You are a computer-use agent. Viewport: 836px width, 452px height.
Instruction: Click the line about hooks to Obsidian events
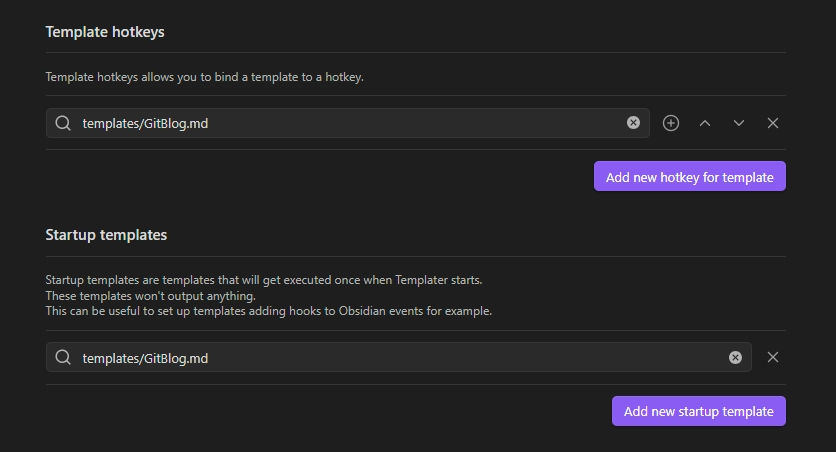pos(269,311)
